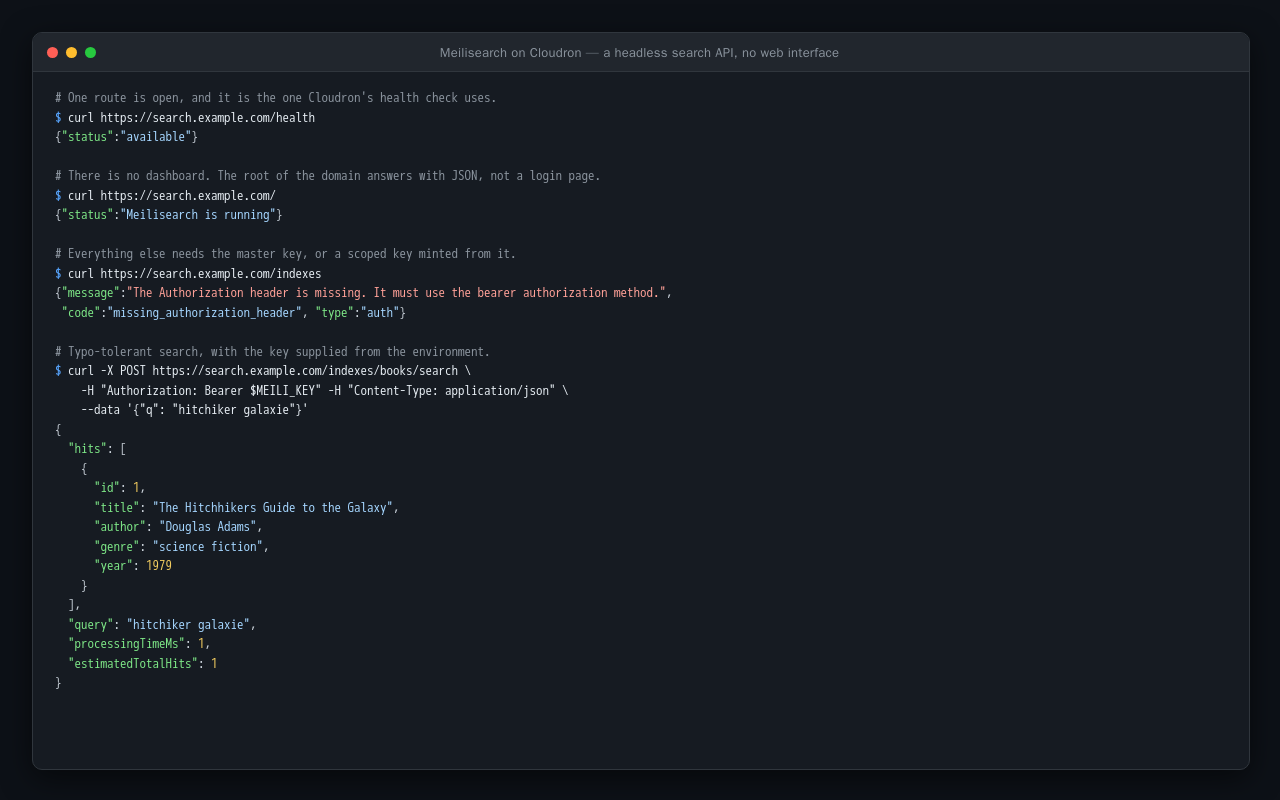The width and height of the screenshot is (1280, 800).
Task: Click the '--data' line with hitchiker galaxie
Action: [x=195, y=410]
